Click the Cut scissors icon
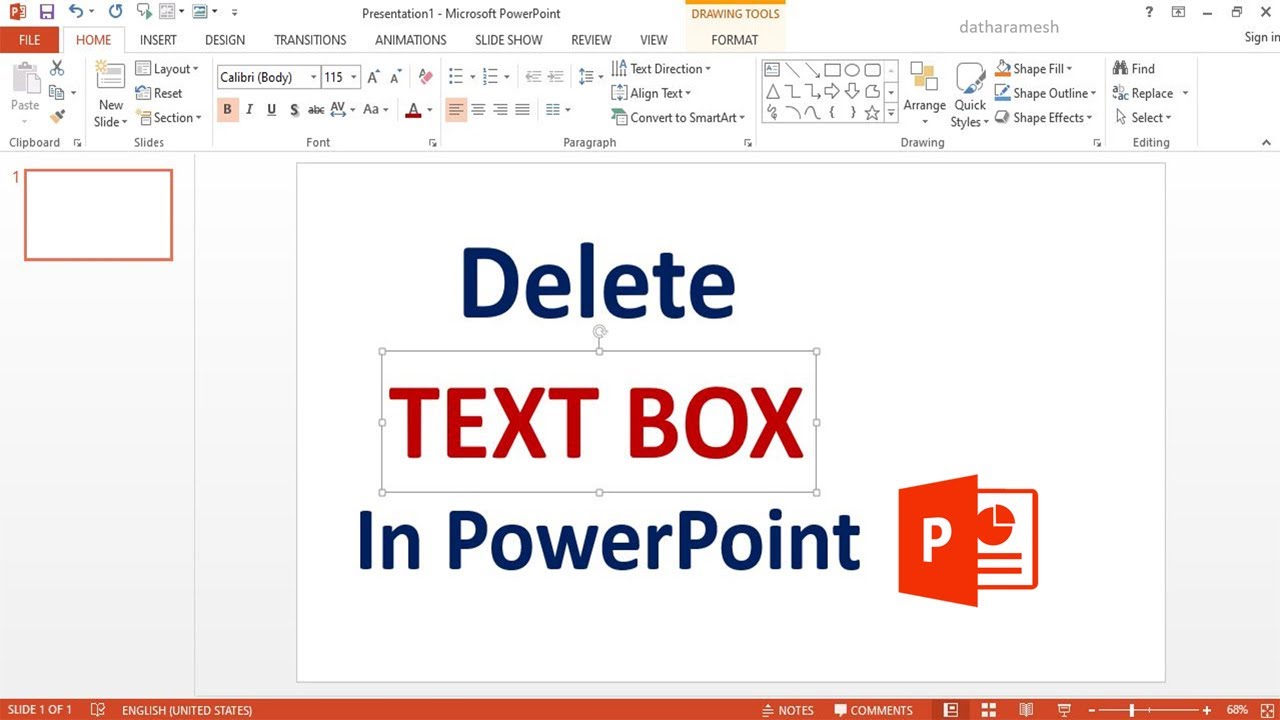Screen dimensions: 1280x720 [57, 68]
